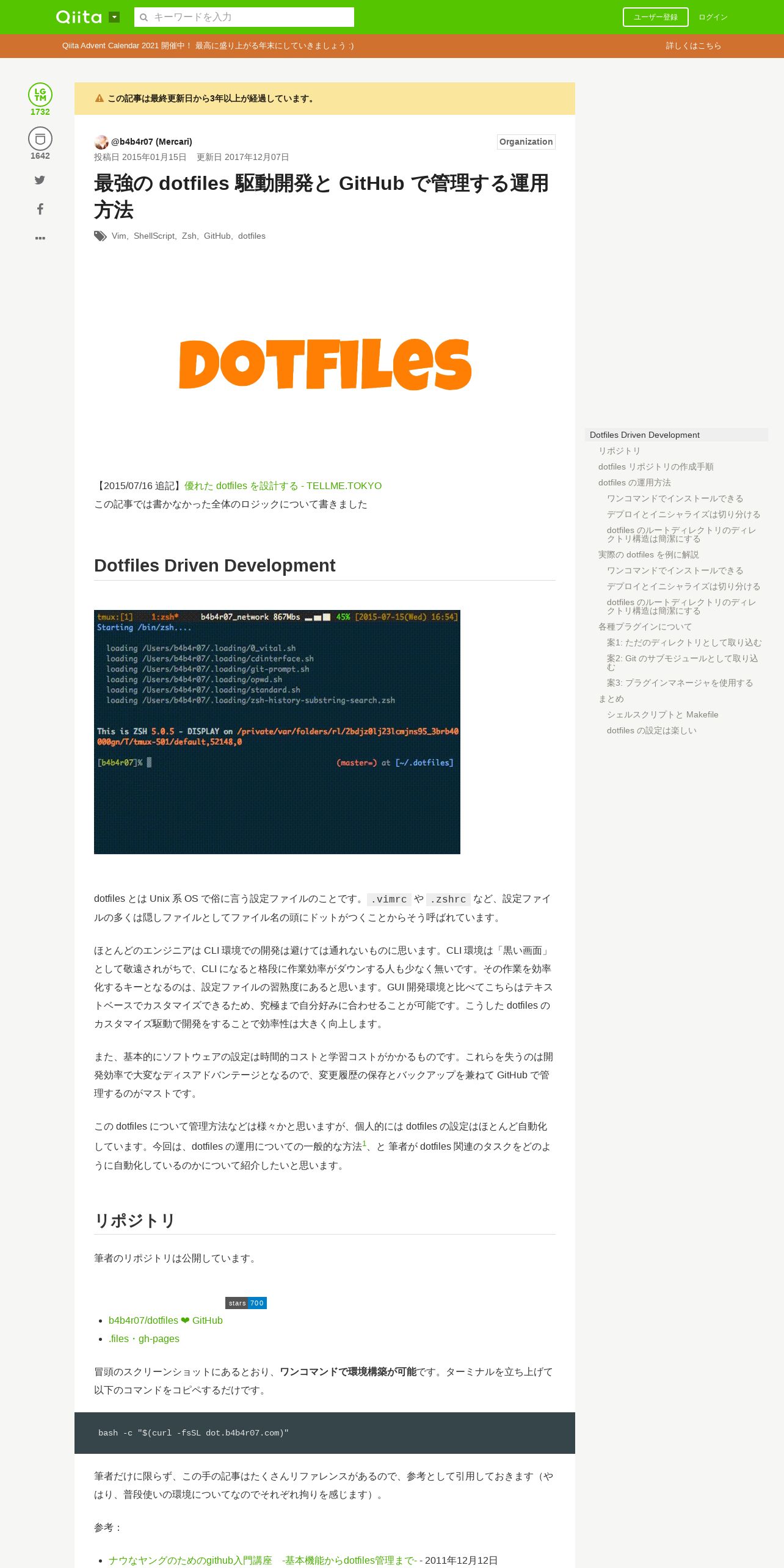Open the more options ellipsis icon

pos(40,238)
